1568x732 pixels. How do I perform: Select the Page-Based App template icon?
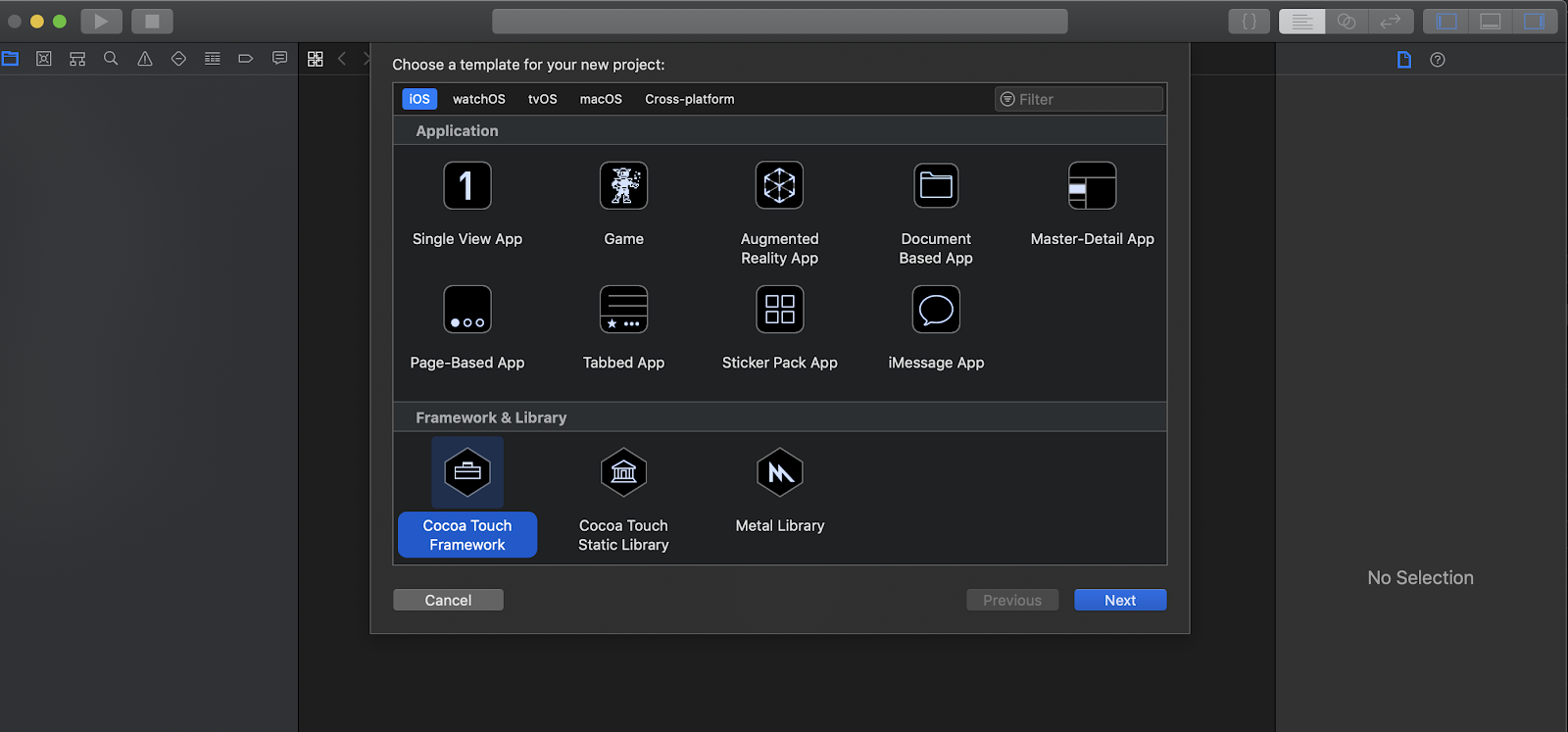pos(466,310)
